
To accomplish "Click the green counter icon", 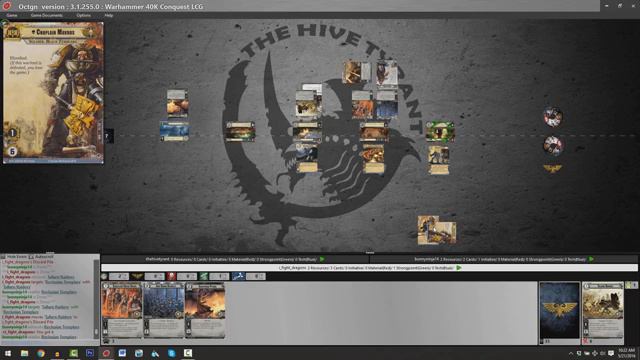I will pyautogui.click(x=204, y=276).
